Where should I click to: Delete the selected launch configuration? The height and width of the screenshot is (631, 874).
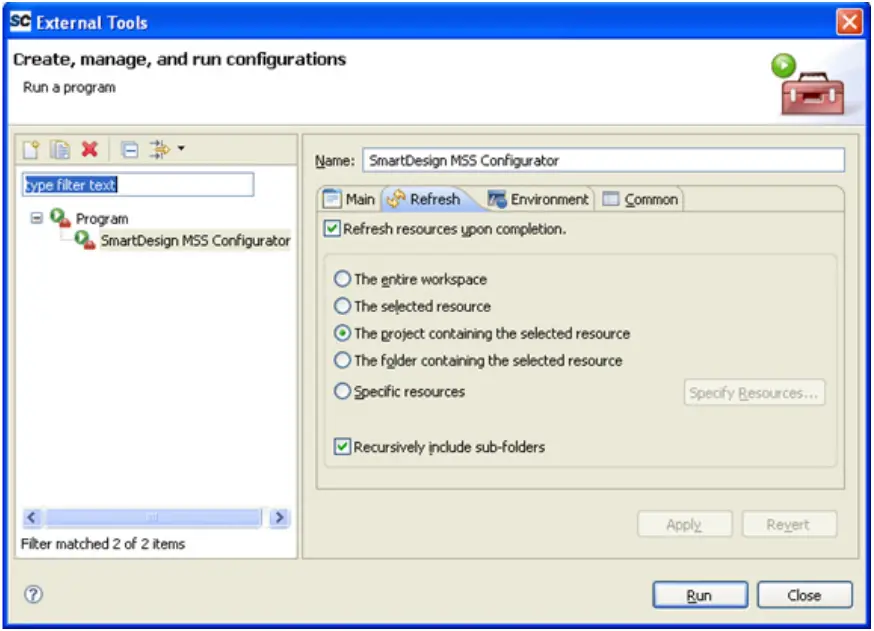[87, 148]
